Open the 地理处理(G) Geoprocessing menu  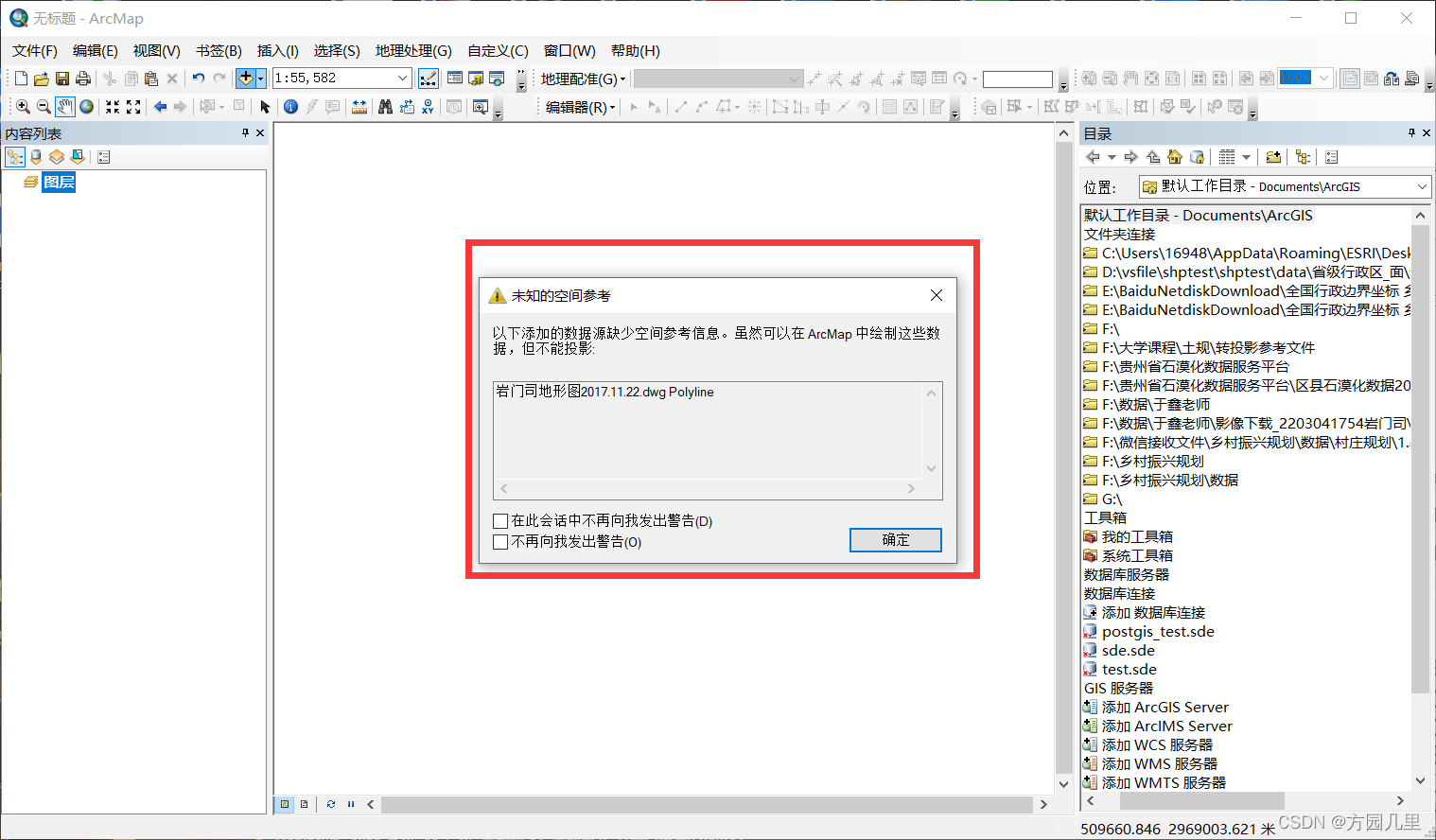tap(413, 51)
